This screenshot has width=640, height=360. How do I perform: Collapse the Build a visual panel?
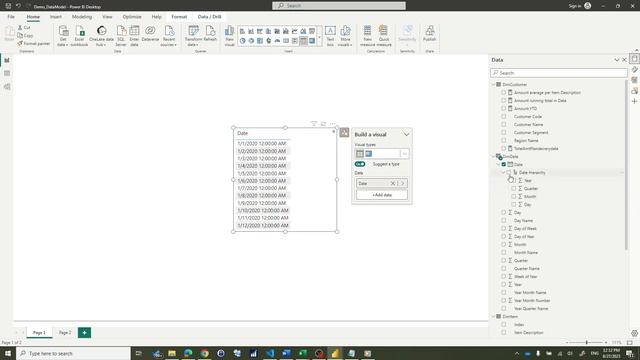pos(406,134)
